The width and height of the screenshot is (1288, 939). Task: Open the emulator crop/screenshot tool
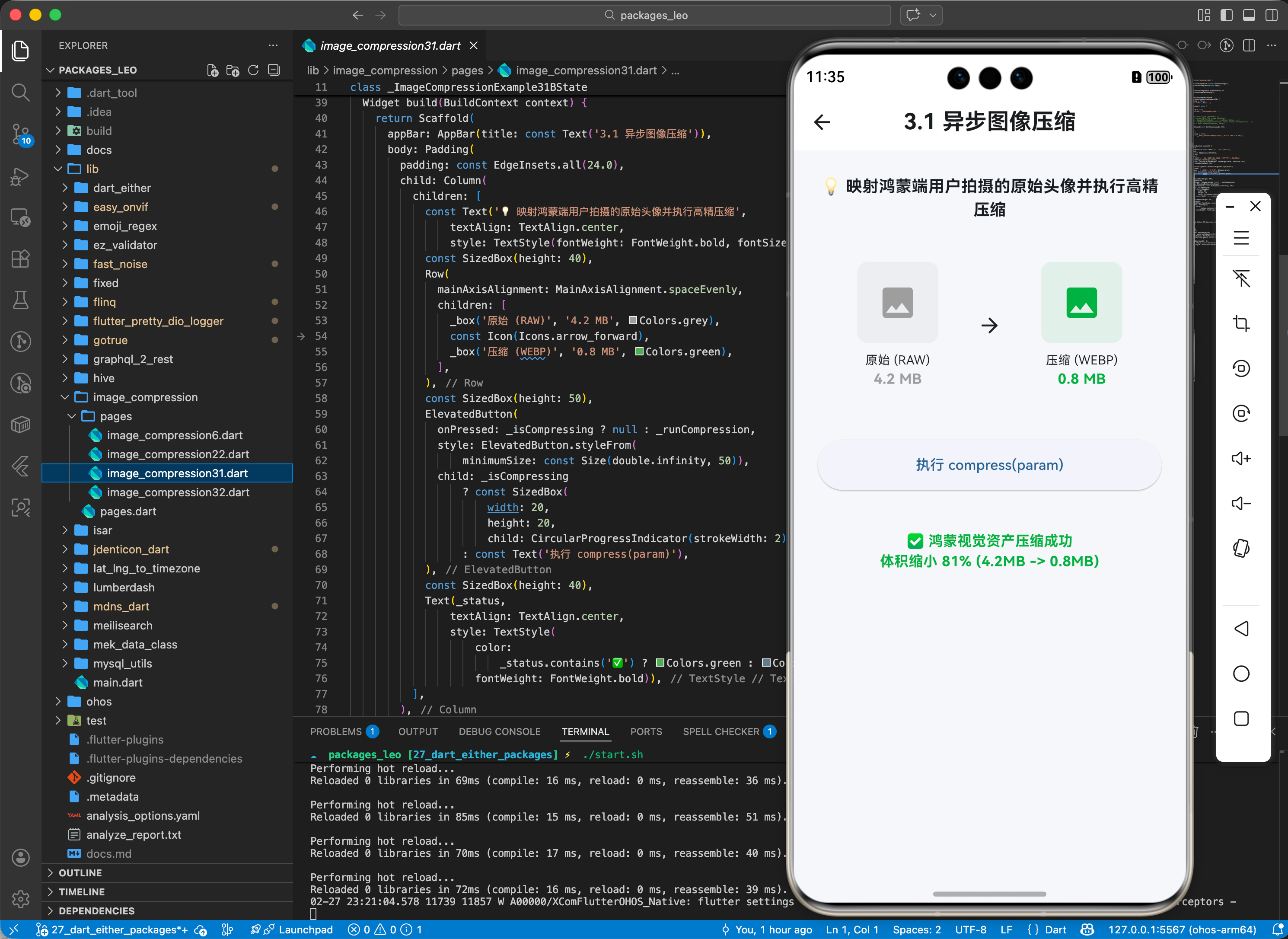point(1241,323)
